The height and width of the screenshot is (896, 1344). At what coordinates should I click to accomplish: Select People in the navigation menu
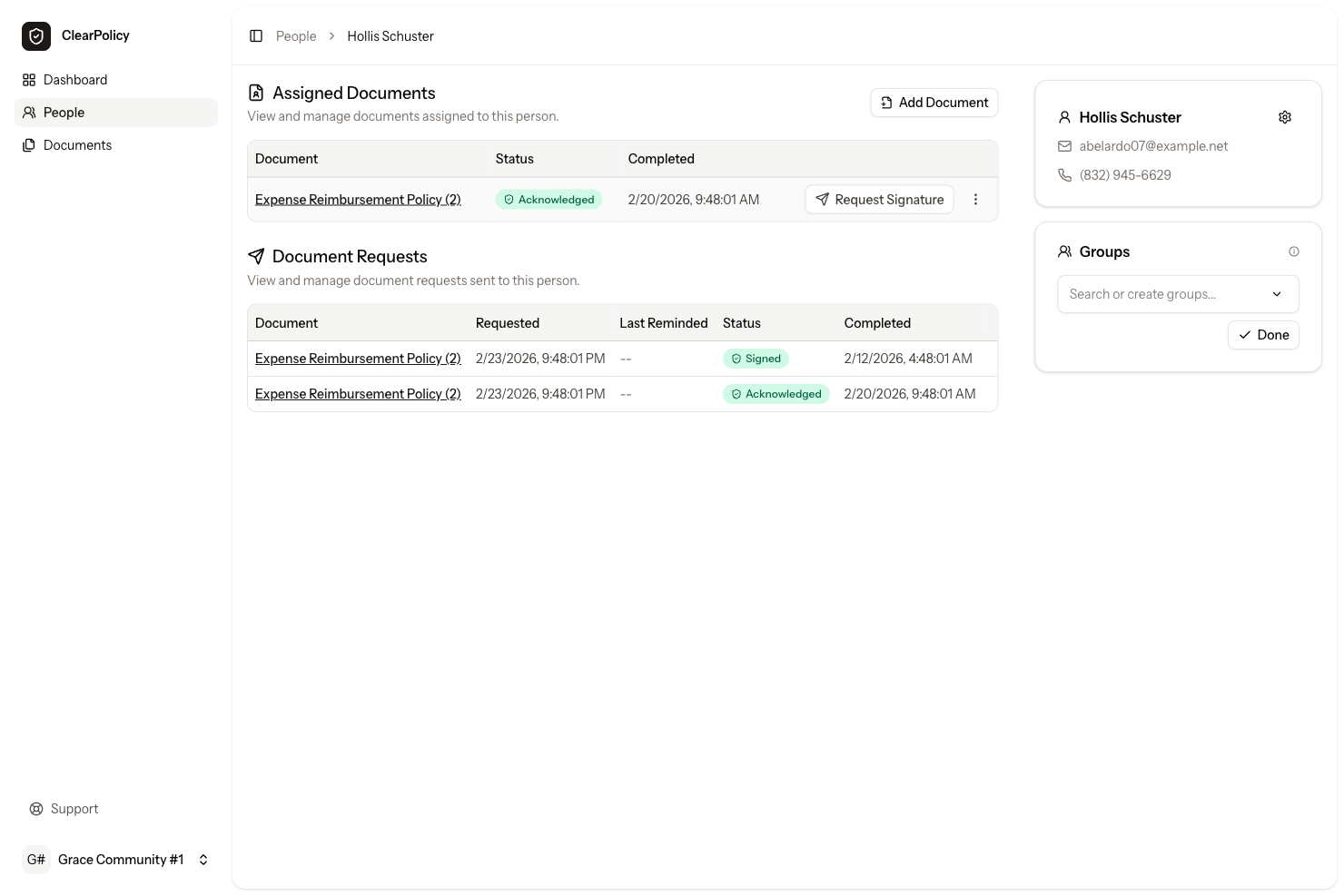click(x=64, y=112)
